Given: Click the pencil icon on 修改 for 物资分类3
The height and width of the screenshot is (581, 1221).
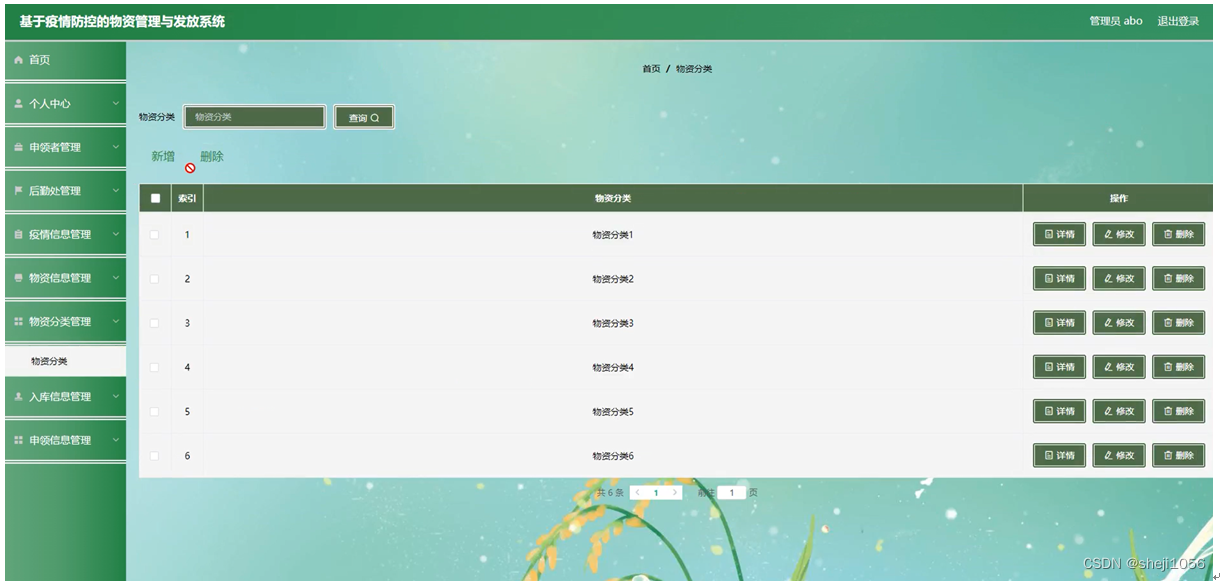Looking at the screenshot, I should [1108, 323].
